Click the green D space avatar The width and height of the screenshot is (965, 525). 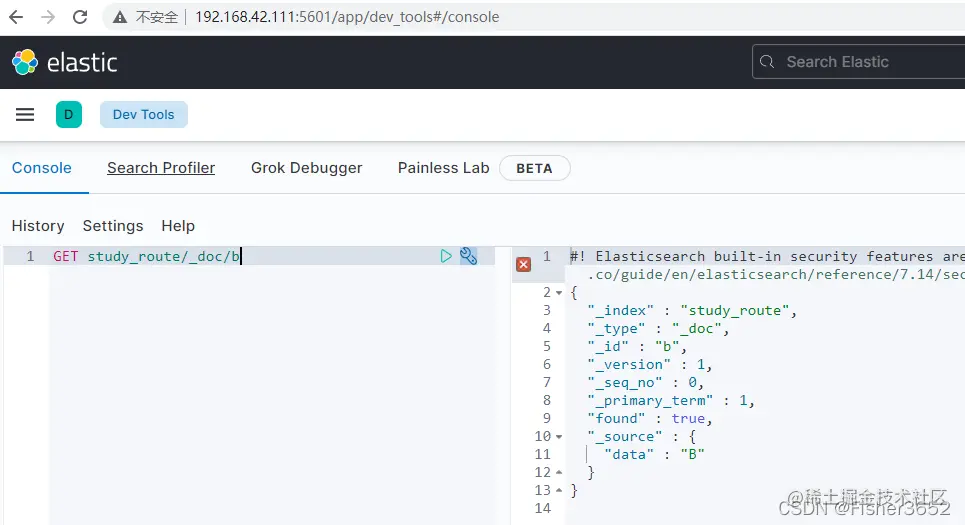coord(69,114)
